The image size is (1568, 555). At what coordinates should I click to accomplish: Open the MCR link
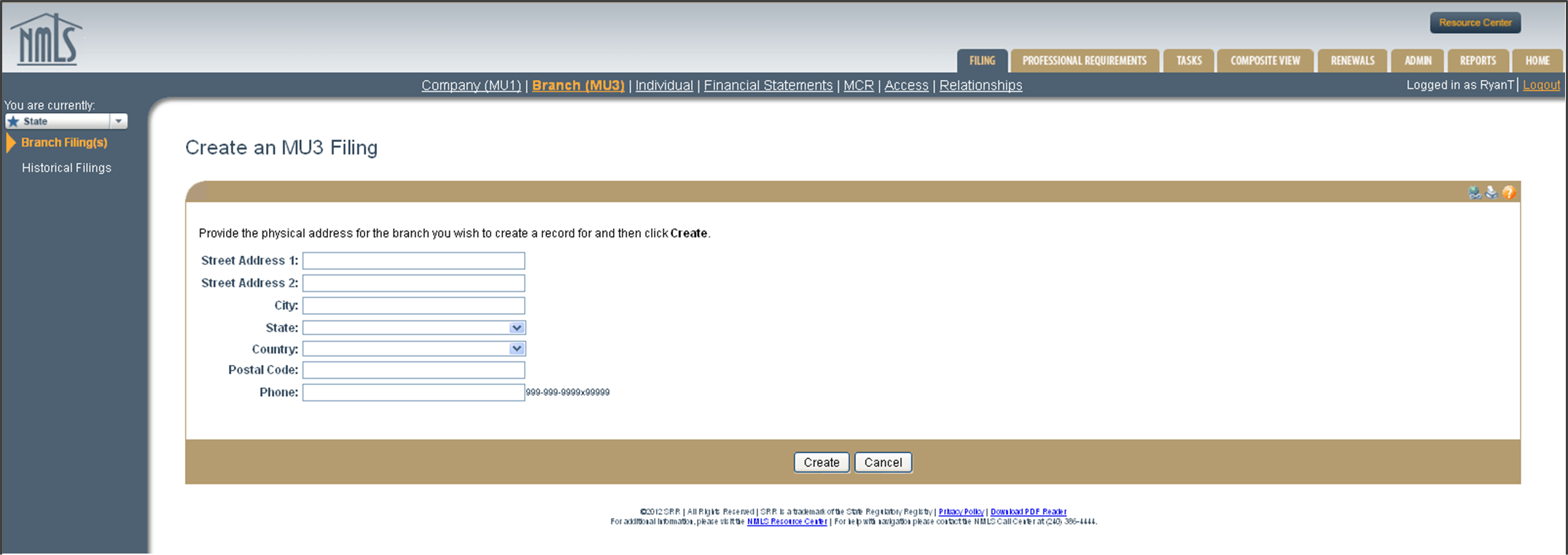[858, 85]
